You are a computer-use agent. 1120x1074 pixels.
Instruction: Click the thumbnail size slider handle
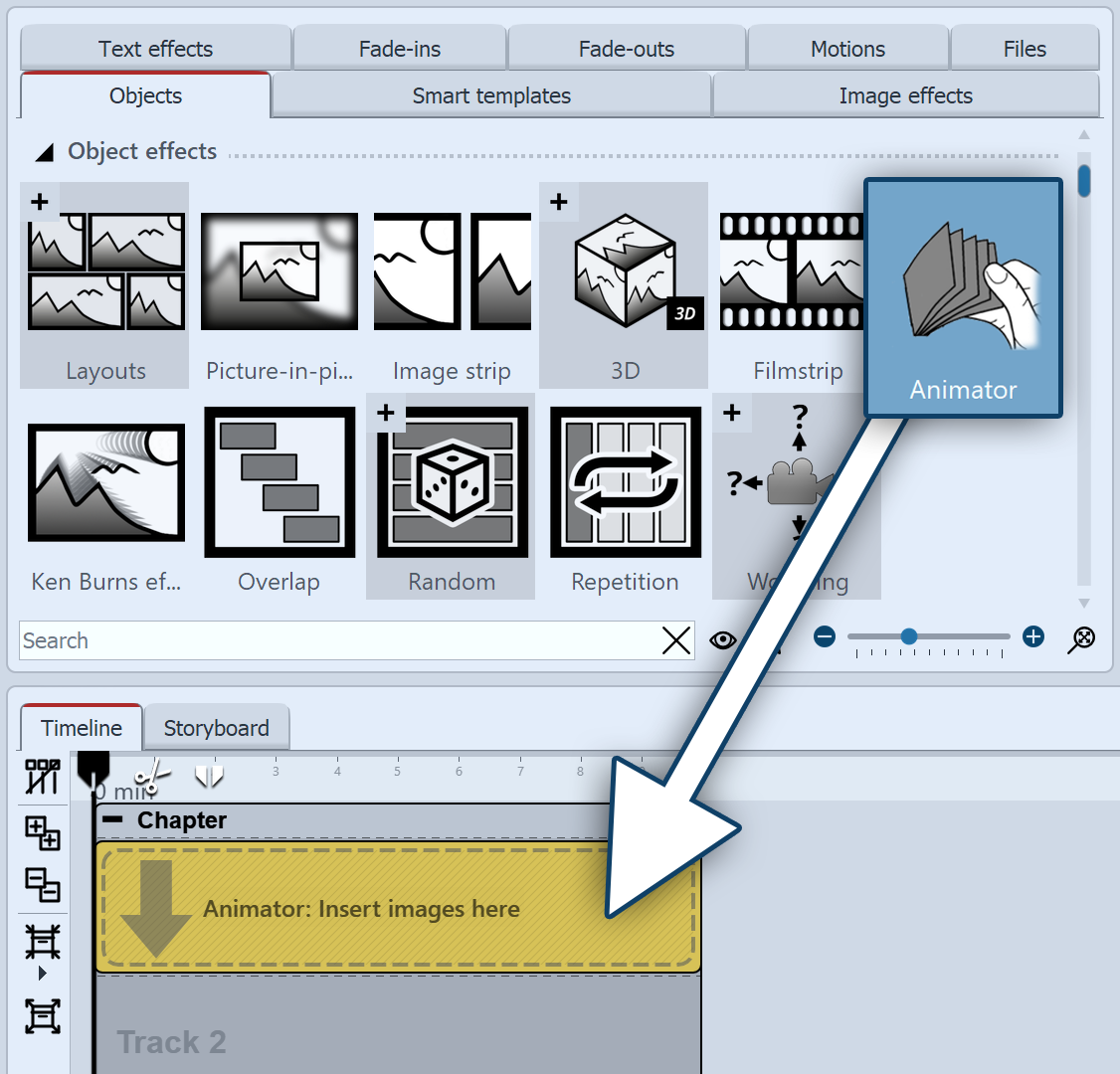click(x=908, y=636)
